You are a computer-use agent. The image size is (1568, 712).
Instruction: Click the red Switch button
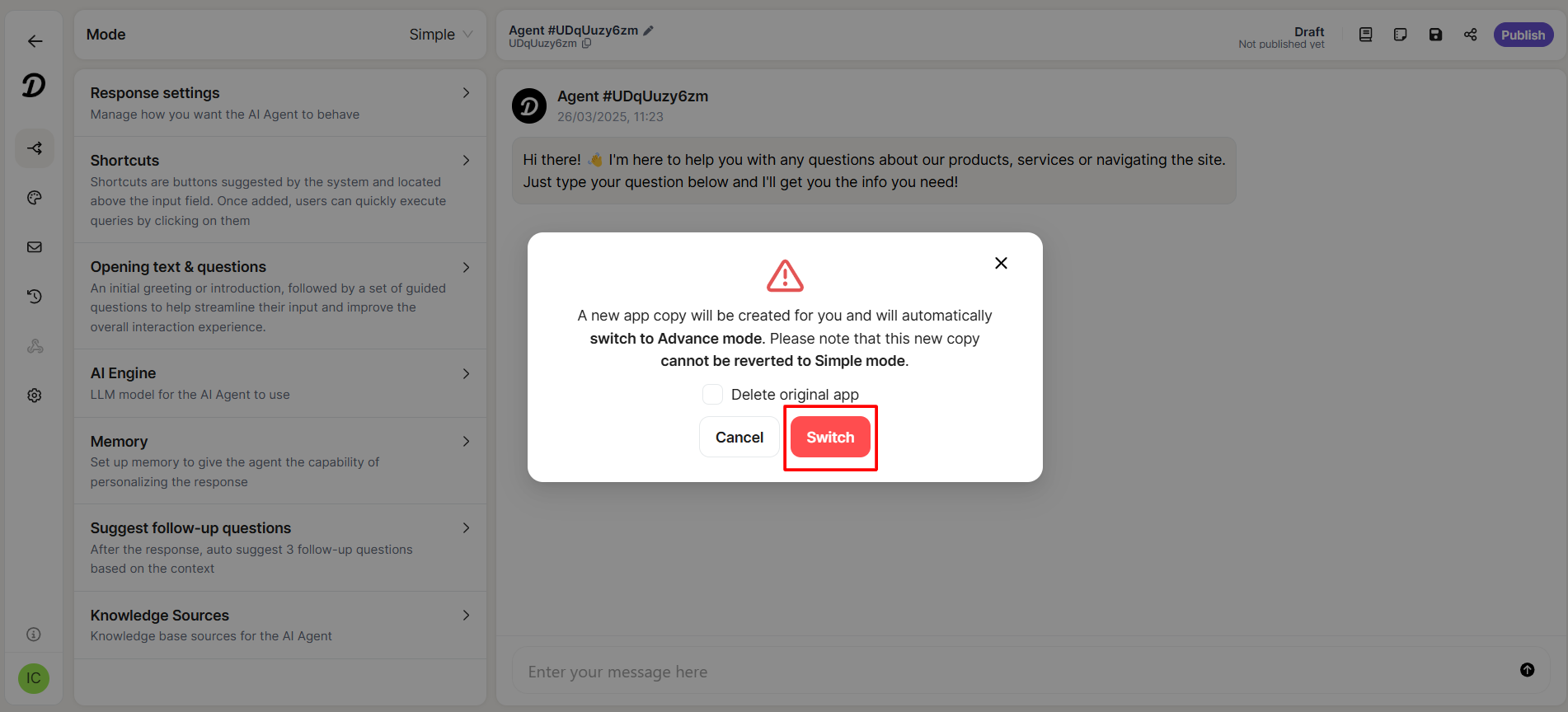point(830,438)
